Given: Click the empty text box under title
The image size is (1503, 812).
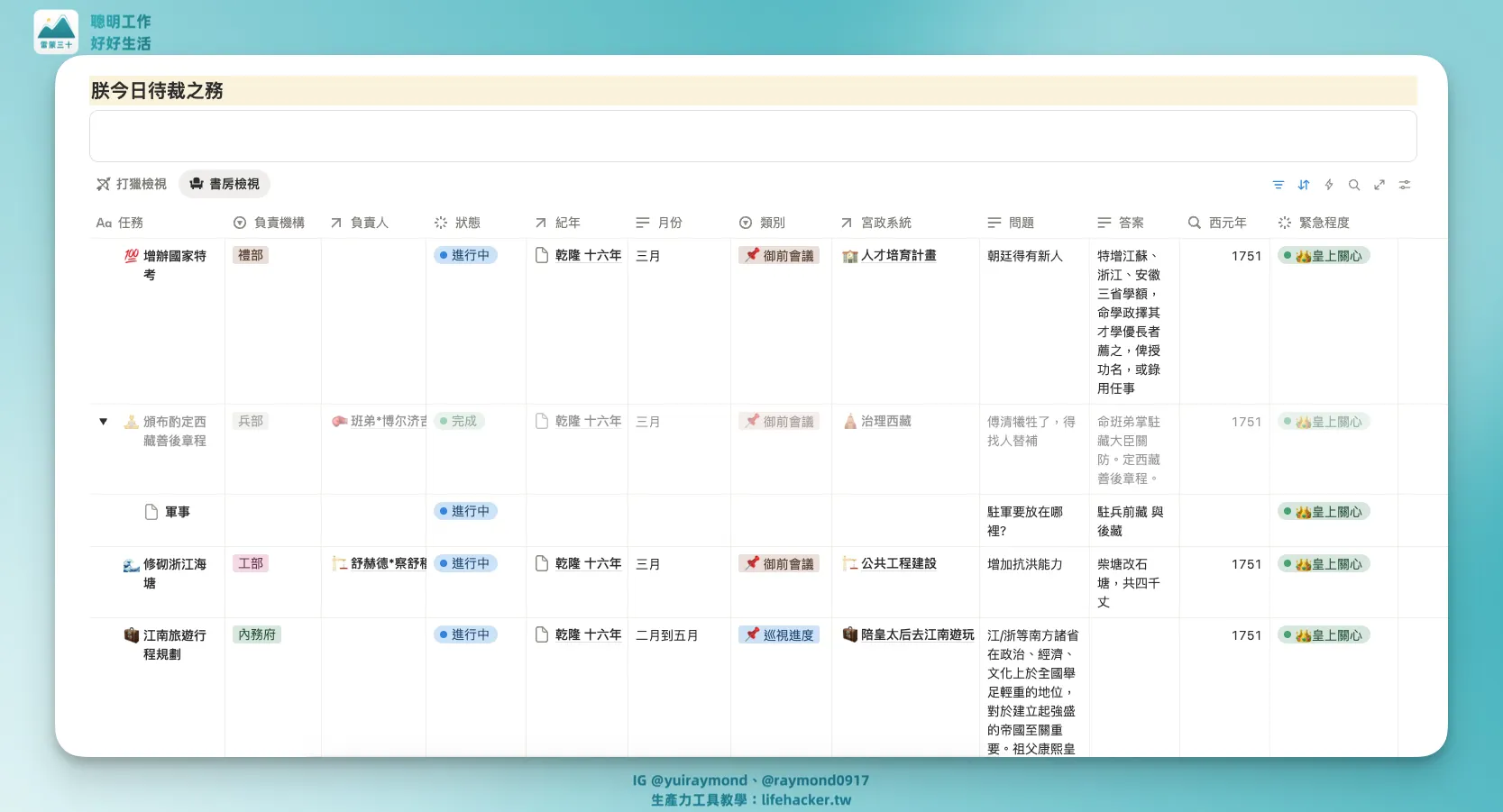Looking at the screenshot, I should click(x=752, y=136).
